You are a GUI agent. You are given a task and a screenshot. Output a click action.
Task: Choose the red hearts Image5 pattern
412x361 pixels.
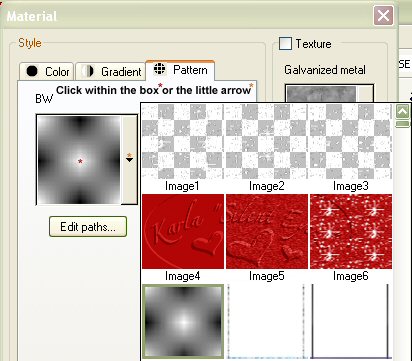click(267, 231)
